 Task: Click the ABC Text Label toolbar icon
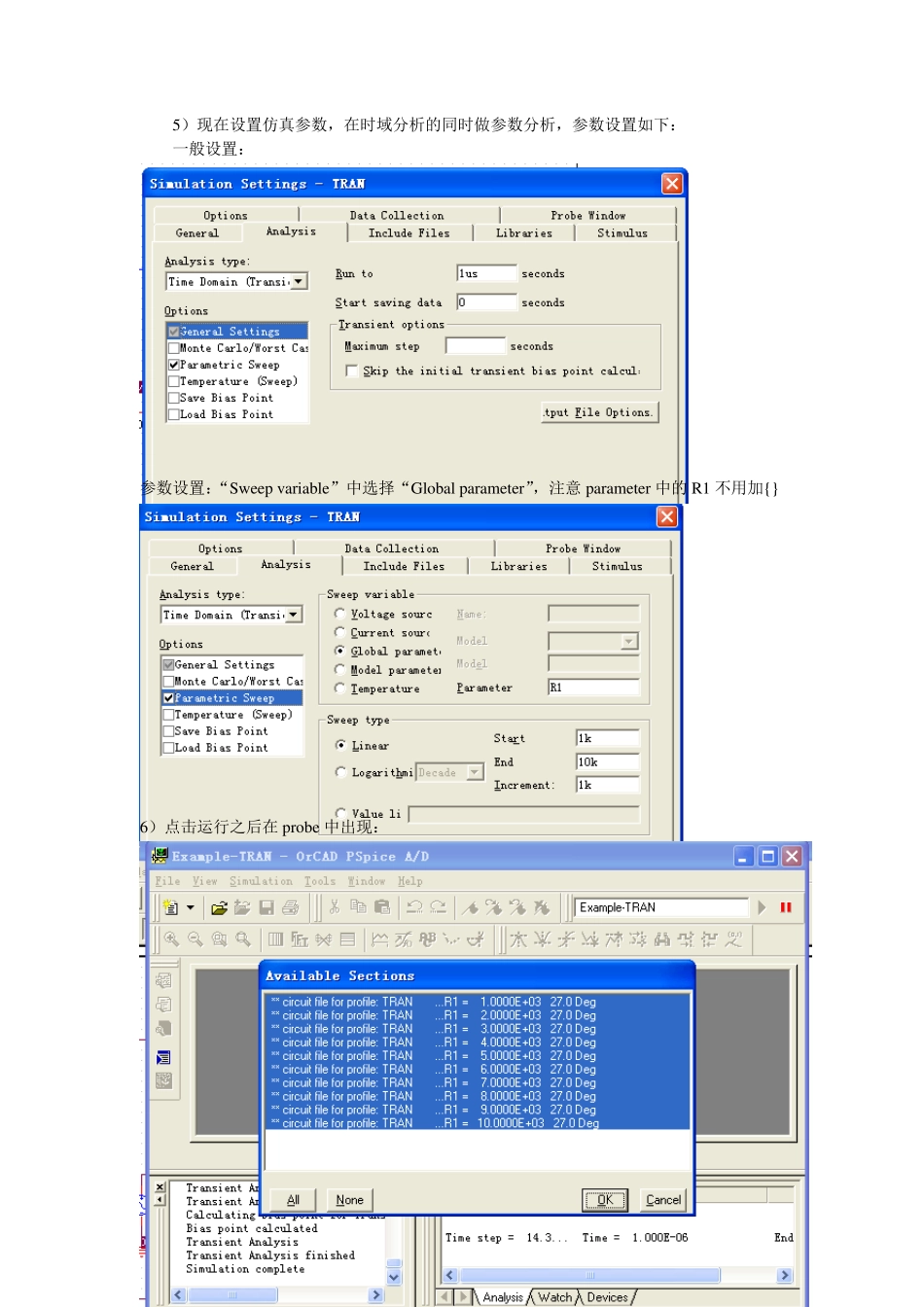click(427, 939)
